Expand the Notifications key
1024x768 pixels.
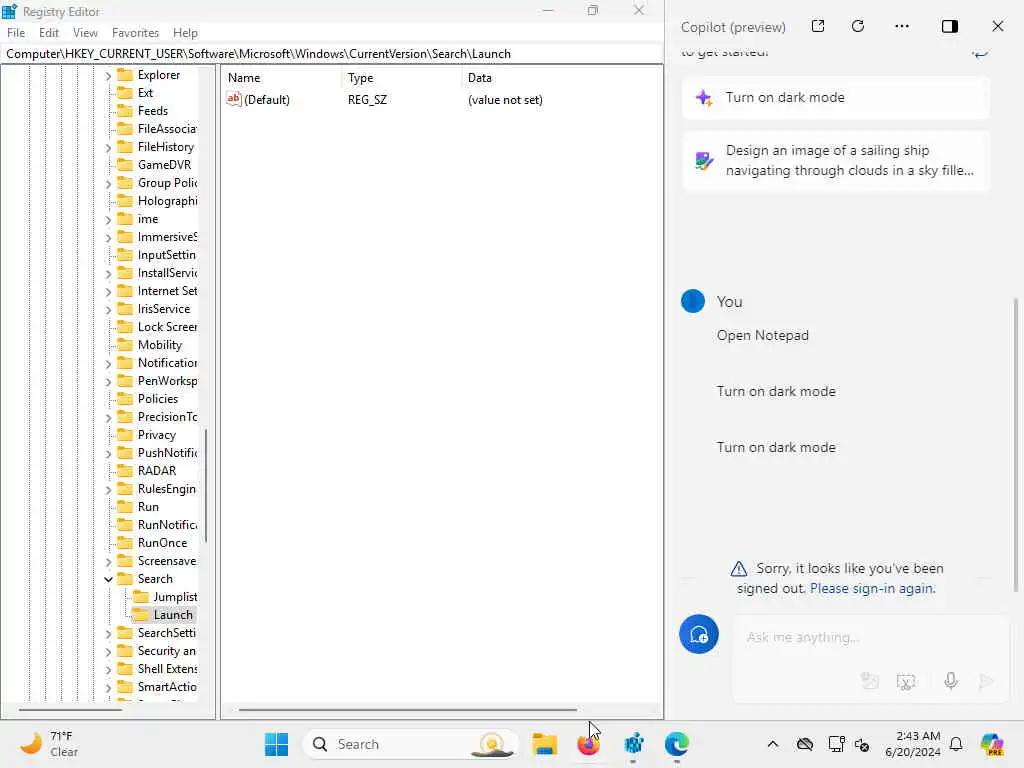pyautogui.click(x=108, y=363)
